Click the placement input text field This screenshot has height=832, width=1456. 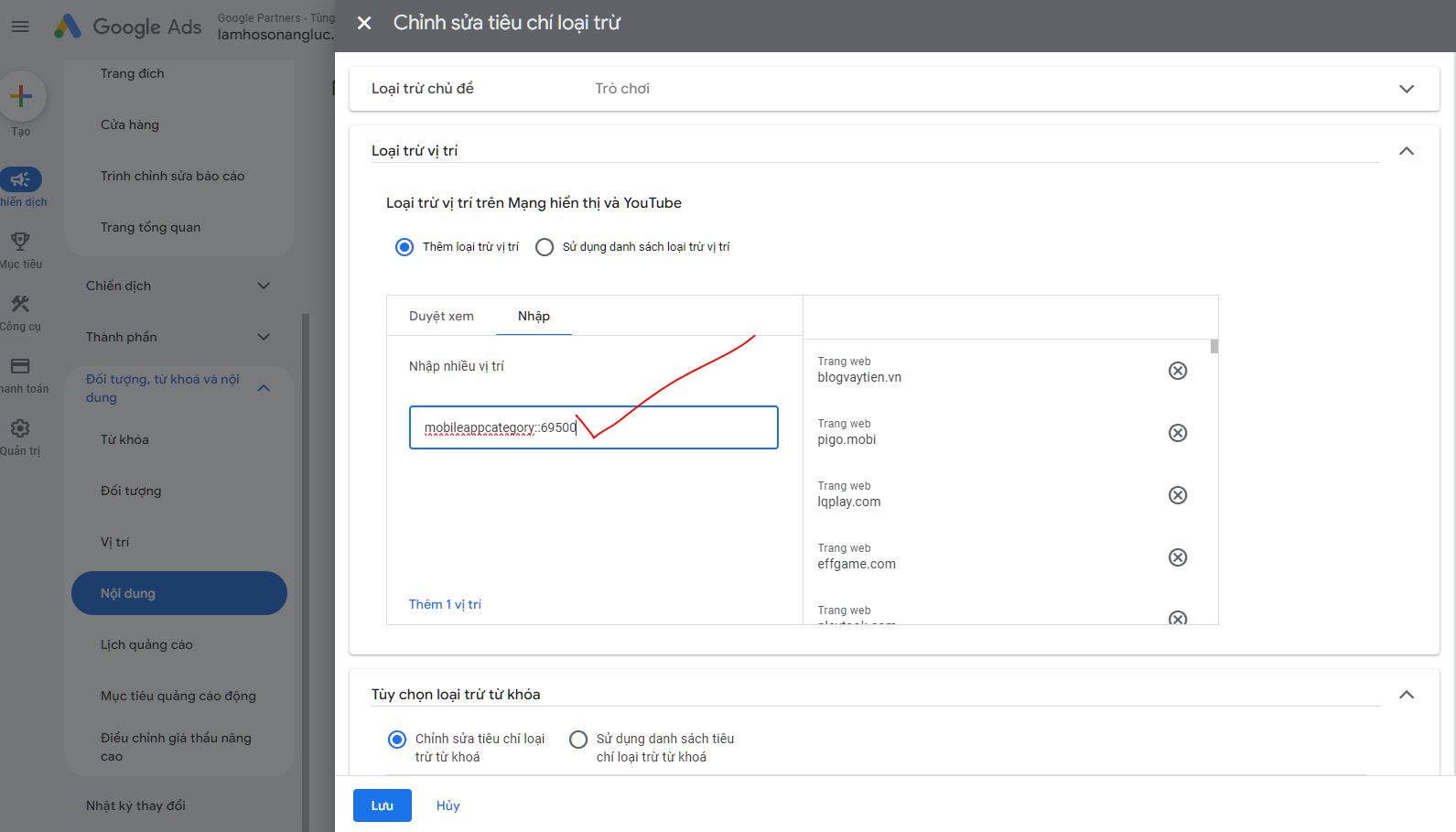[677, 427]
